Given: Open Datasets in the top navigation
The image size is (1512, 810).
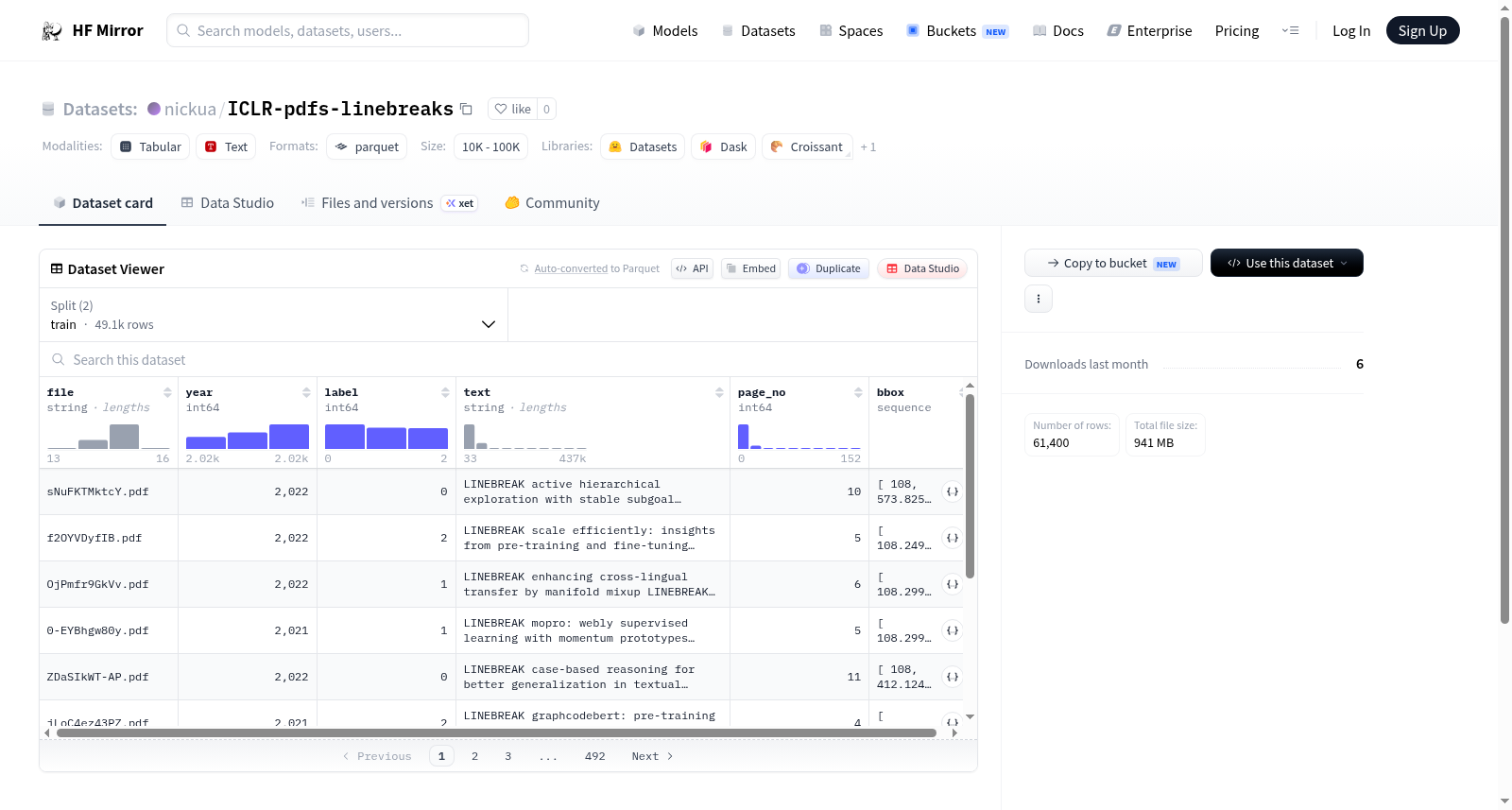Looking at the screenshot, I should click(758, 31).
